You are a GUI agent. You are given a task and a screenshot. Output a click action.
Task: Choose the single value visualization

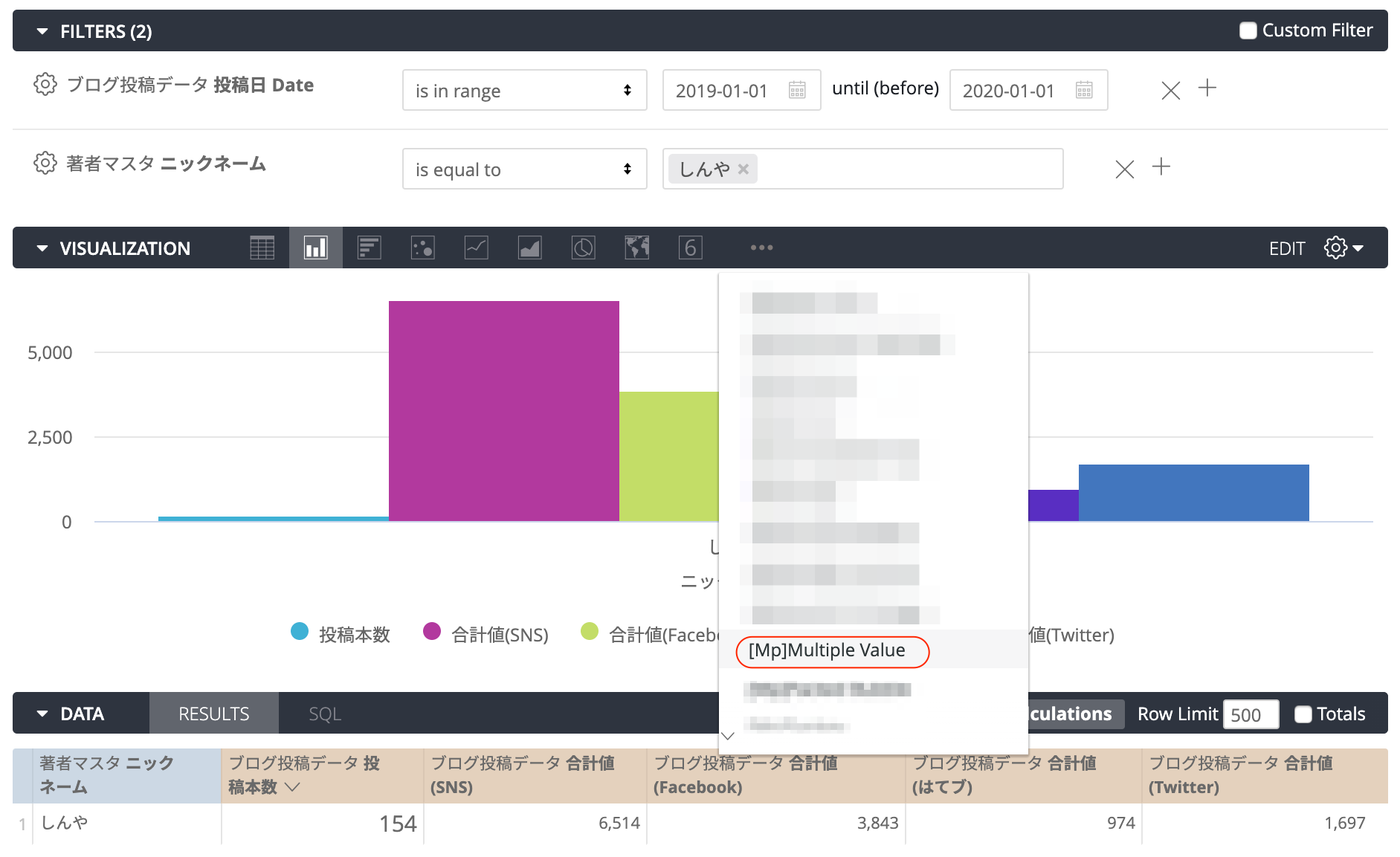tap(690, 248)
